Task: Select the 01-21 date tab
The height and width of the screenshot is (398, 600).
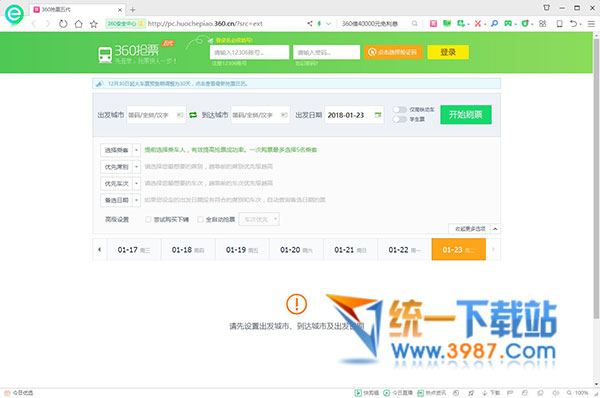Action: [x=351, y=250]
